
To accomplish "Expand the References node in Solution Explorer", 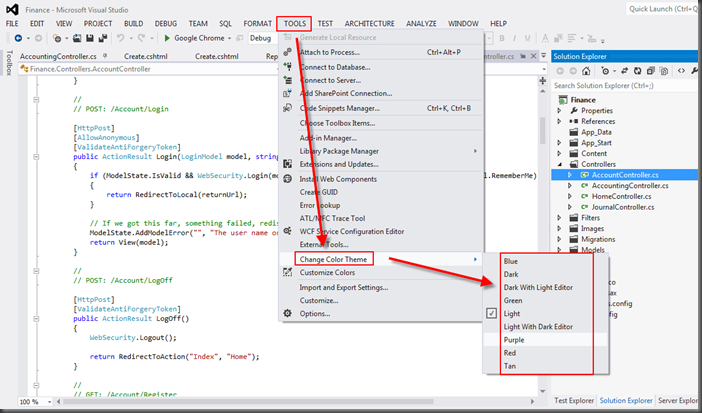I will 559,121.
